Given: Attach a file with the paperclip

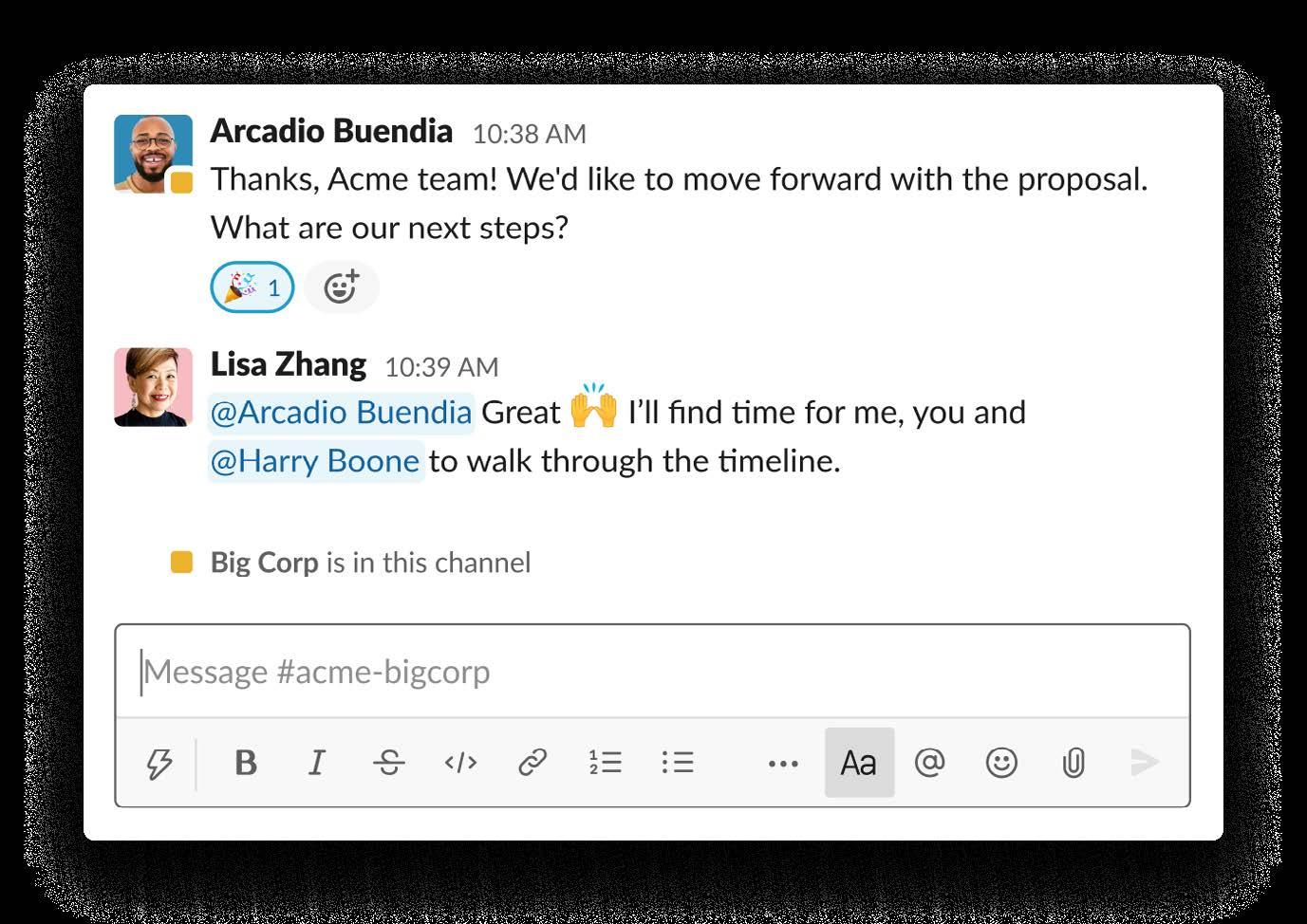Looking at the screenshot, I should (1074, 763).
